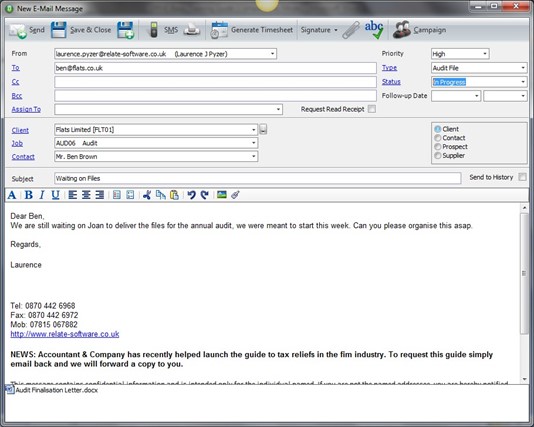Run the abc spell check
534x427 pixels.
coord(374,30)
